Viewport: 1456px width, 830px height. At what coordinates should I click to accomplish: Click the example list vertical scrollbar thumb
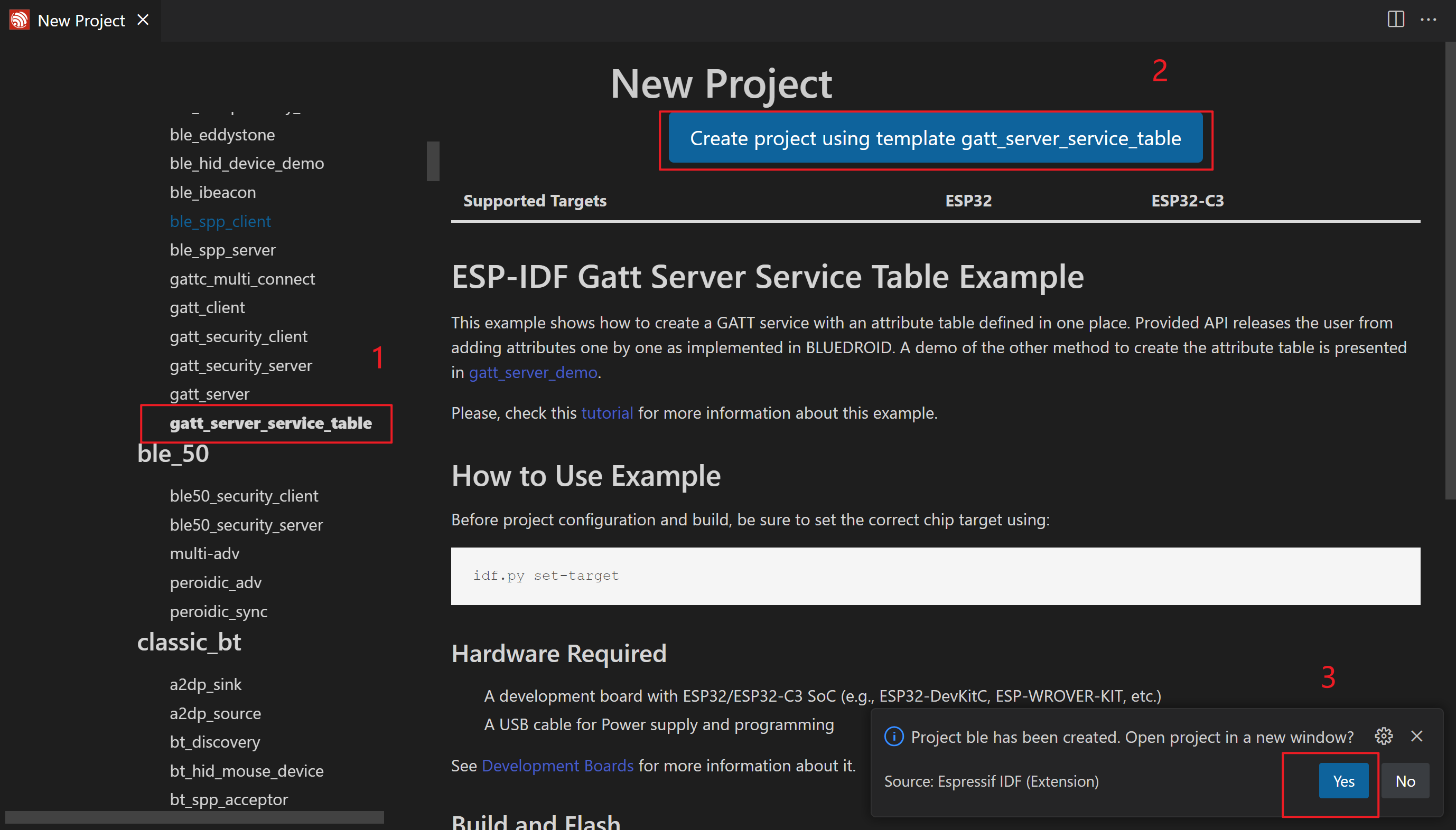[x=433, y=162]
